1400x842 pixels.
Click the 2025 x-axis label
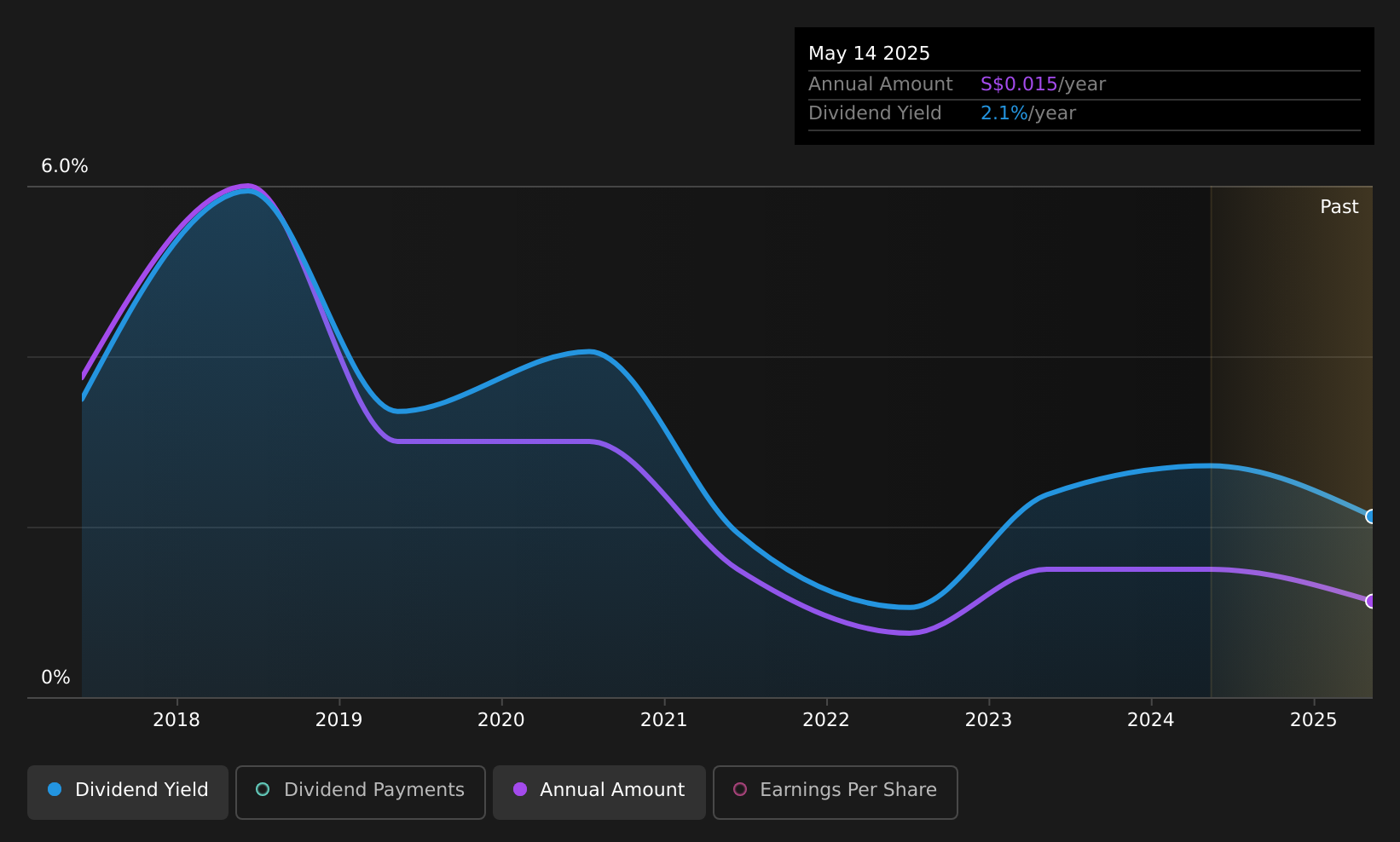pyautogui.click(x=1314, y=720)
